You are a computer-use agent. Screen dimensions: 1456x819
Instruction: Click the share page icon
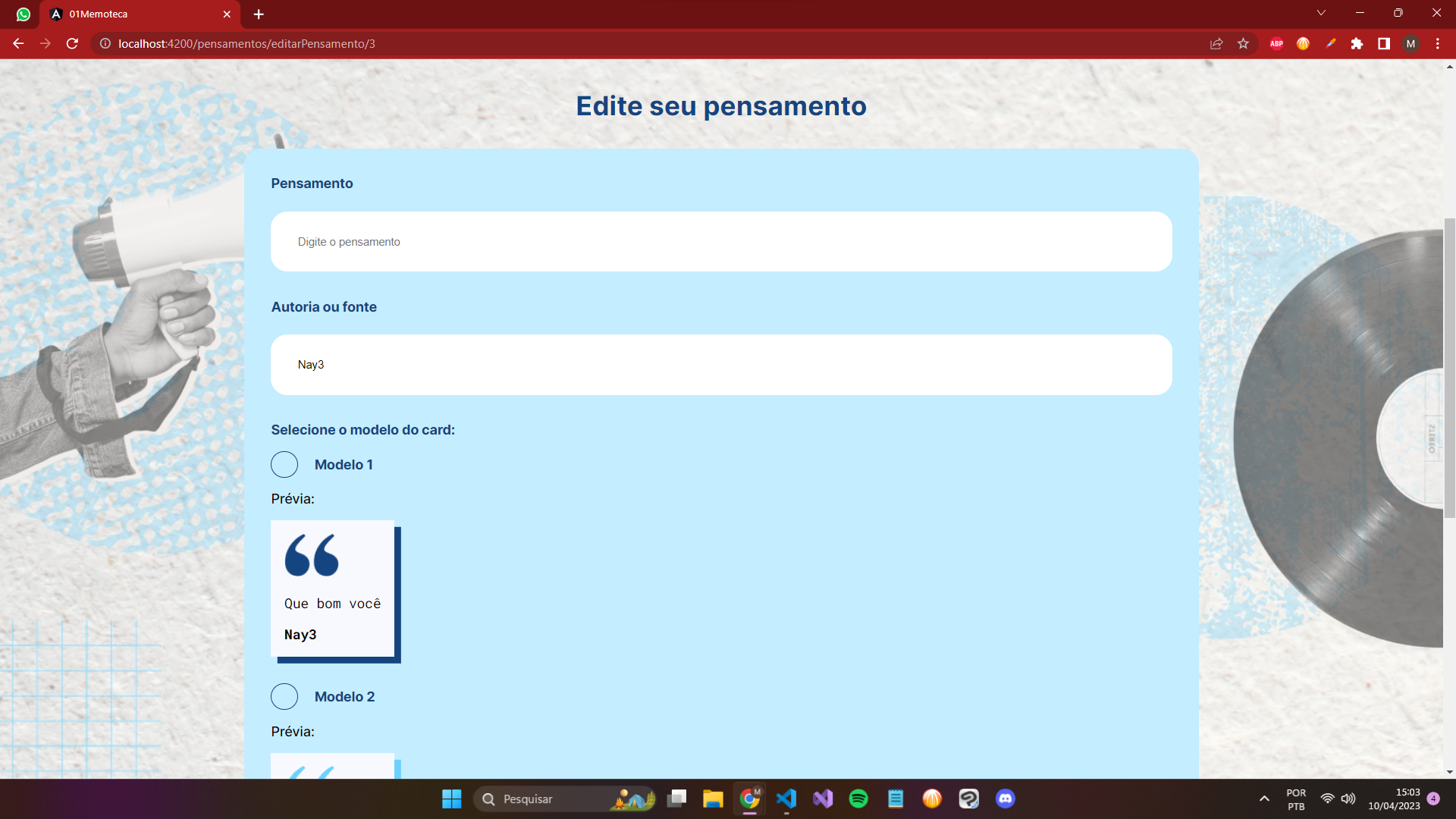[1216, 44]
